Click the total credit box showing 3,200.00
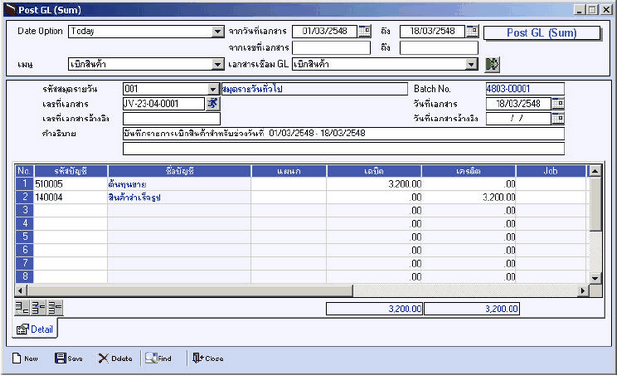 [x=472, y=309]
